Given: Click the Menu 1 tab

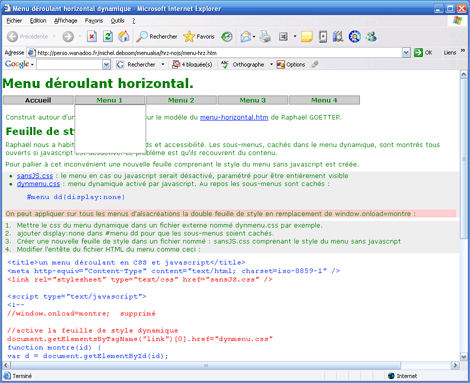Looking at the screenshot, I should tap(110, 100).
